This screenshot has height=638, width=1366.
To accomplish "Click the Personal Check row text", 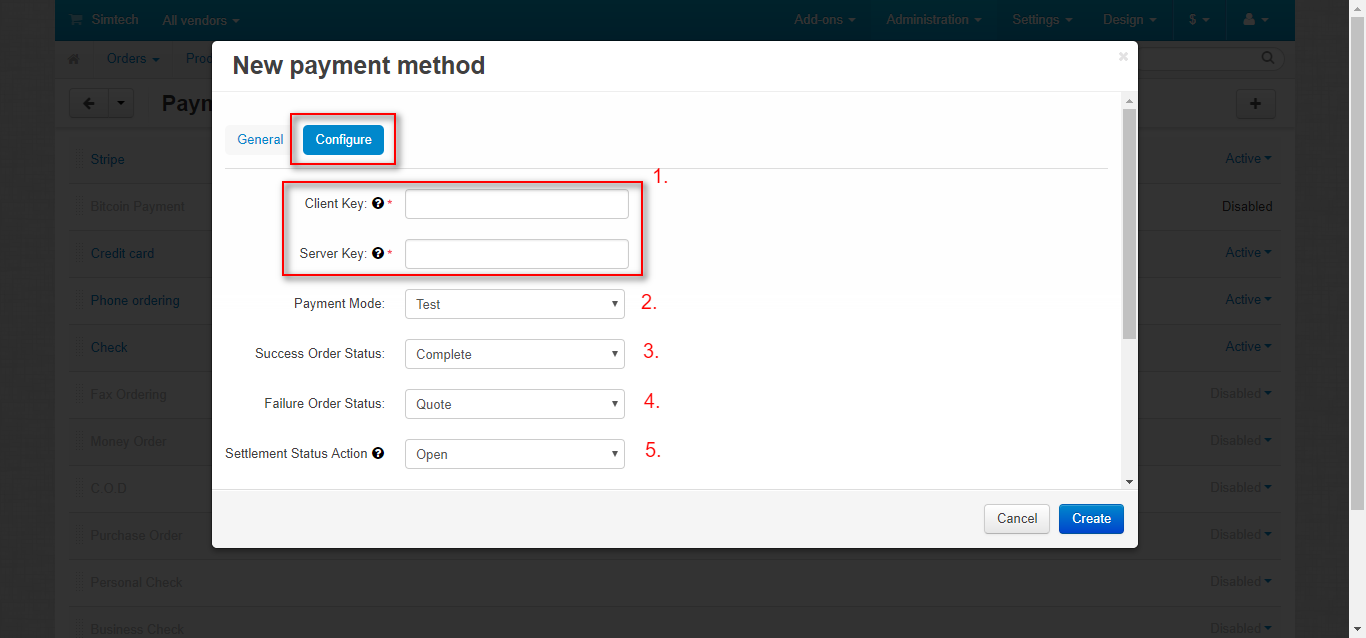I will tap(136, 582).
